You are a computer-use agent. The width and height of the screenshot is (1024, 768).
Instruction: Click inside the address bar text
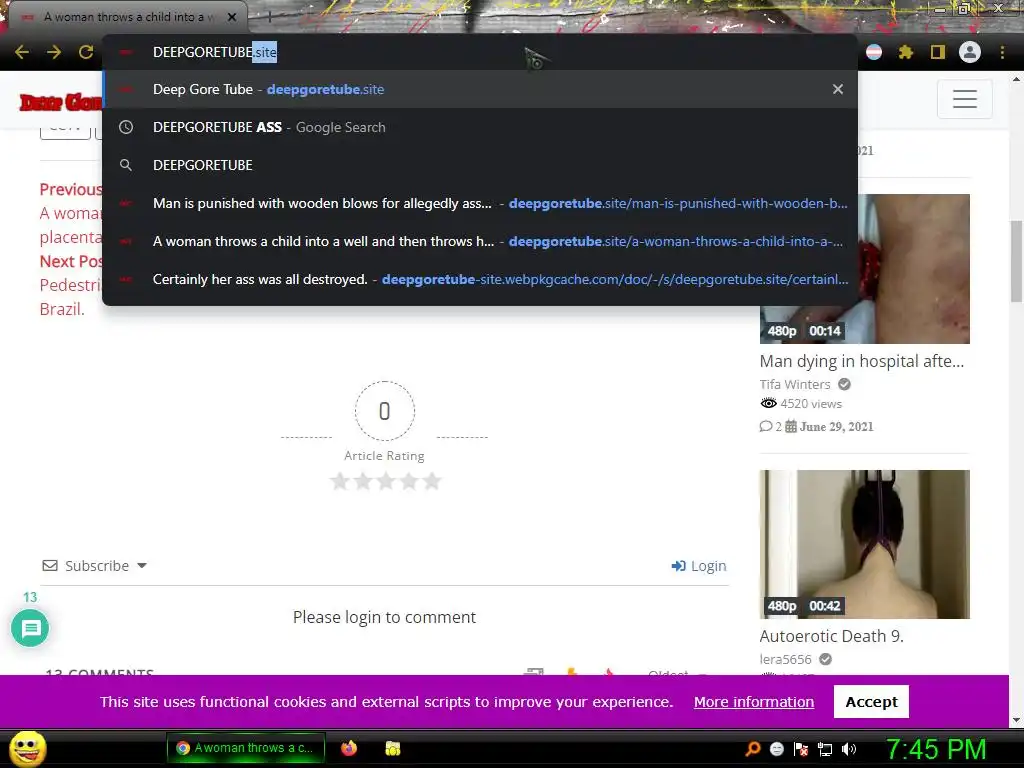[215, 52]
